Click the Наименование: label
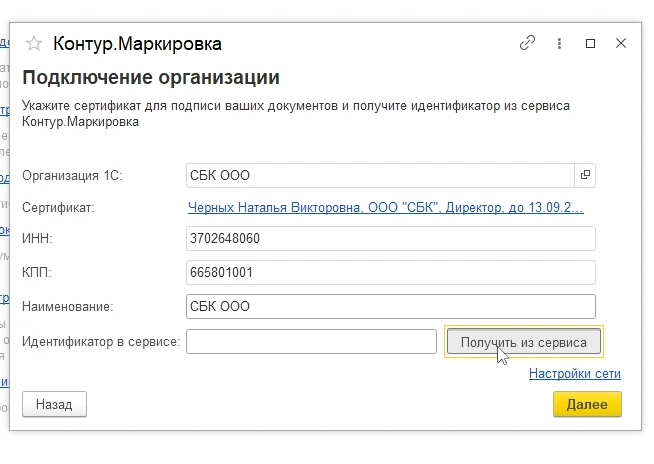This screenshot has height=464, width=654. point(68,307)
